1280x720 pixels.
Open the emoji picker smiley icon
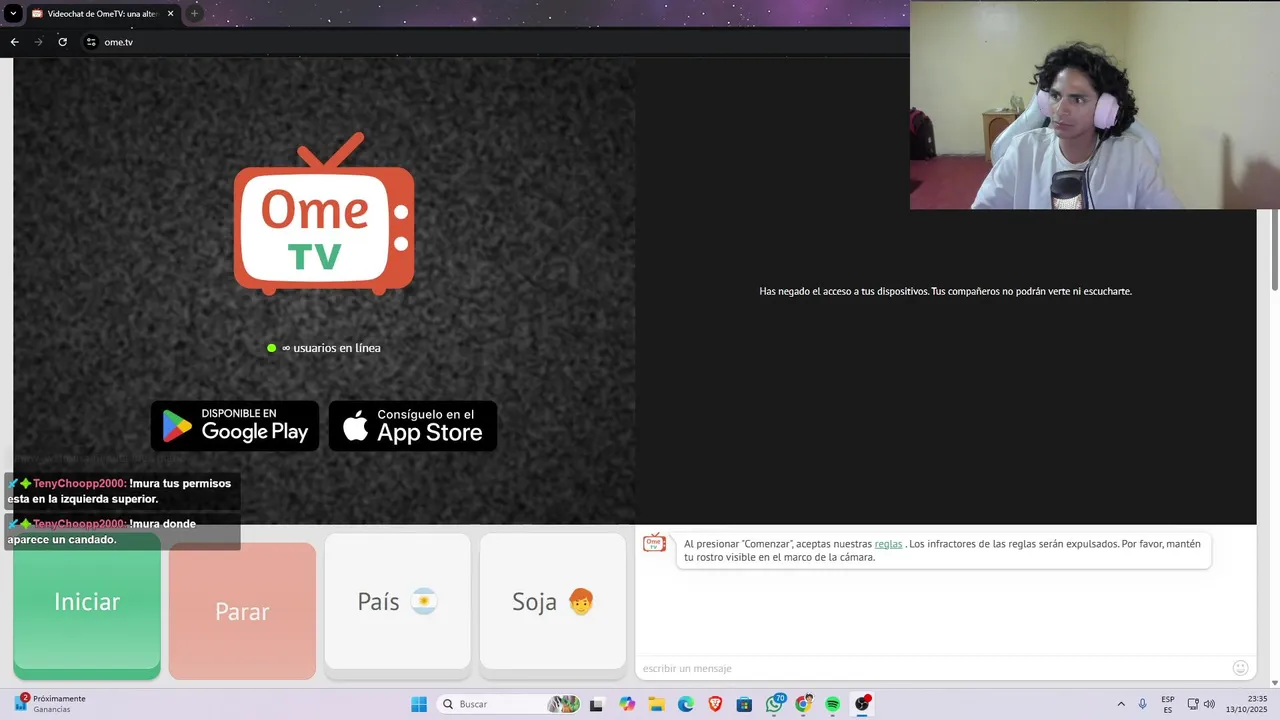(x=1241, y=668)
